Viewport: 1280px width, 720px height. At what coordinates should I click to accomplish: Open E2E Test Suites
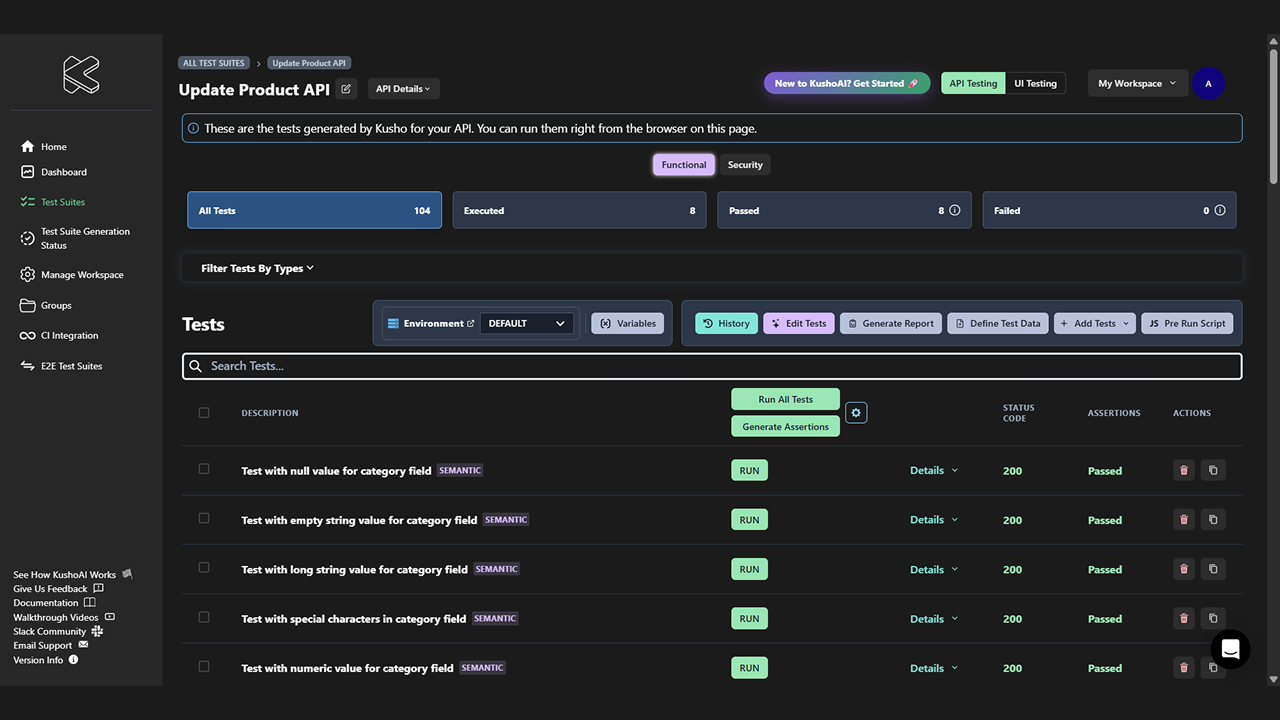61,366
